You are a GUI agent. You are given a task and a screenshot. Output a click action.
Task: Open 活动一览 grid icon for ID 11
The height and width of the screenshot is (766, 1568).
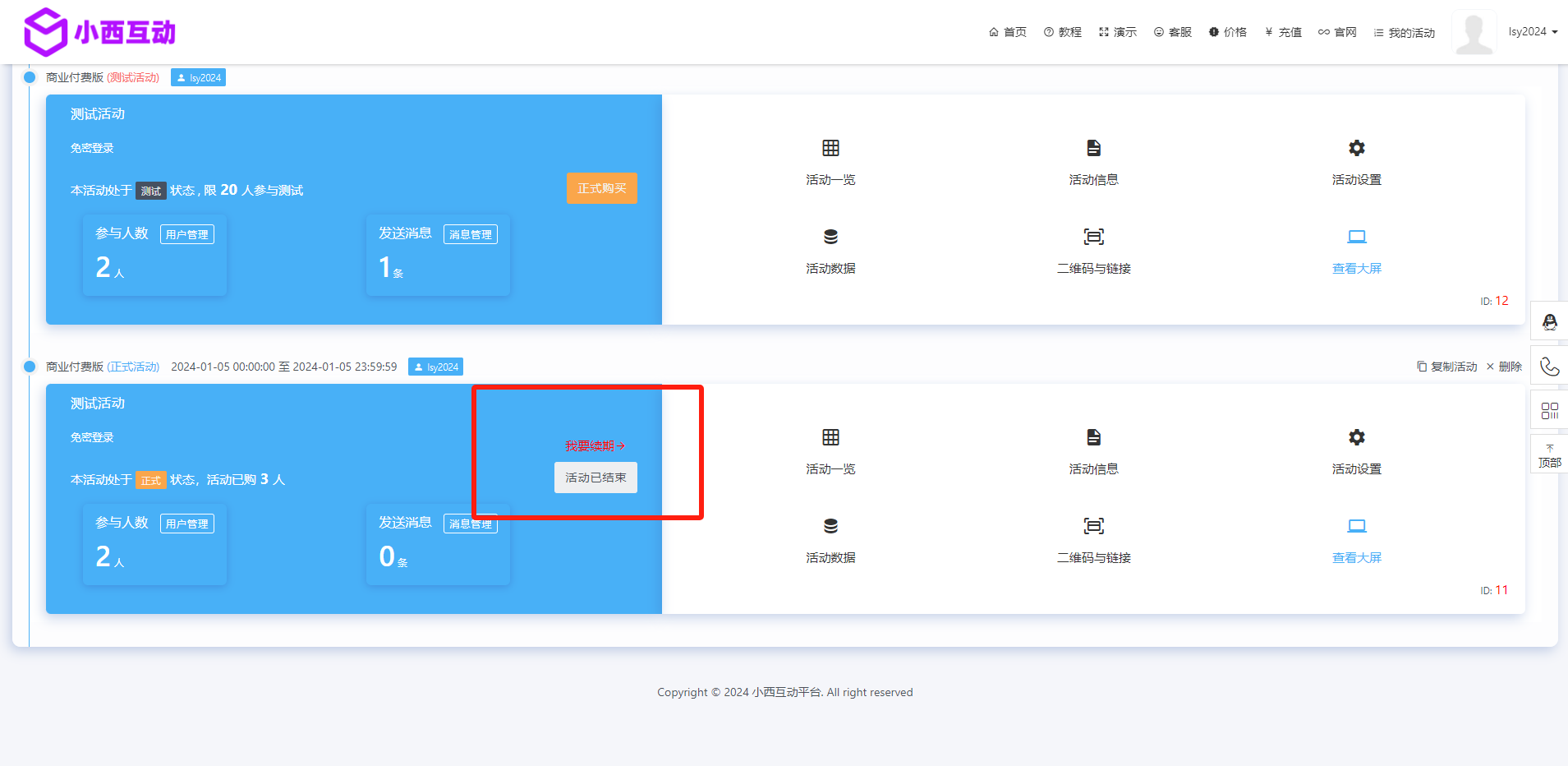tap(830, 437)
